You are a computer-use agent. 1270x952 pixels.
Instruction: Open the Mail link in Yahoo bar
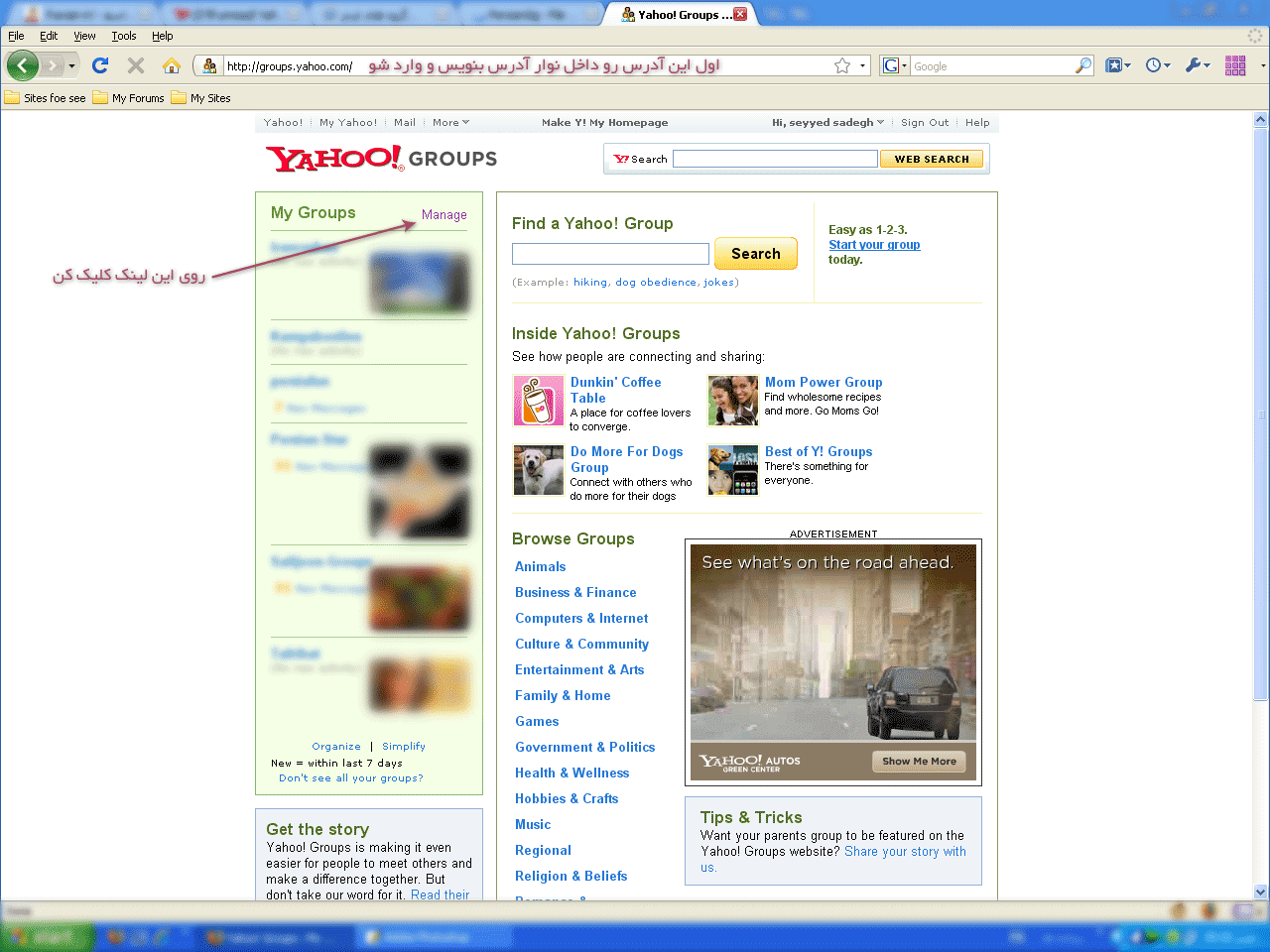pyautogui.click(x=405, y=123)
